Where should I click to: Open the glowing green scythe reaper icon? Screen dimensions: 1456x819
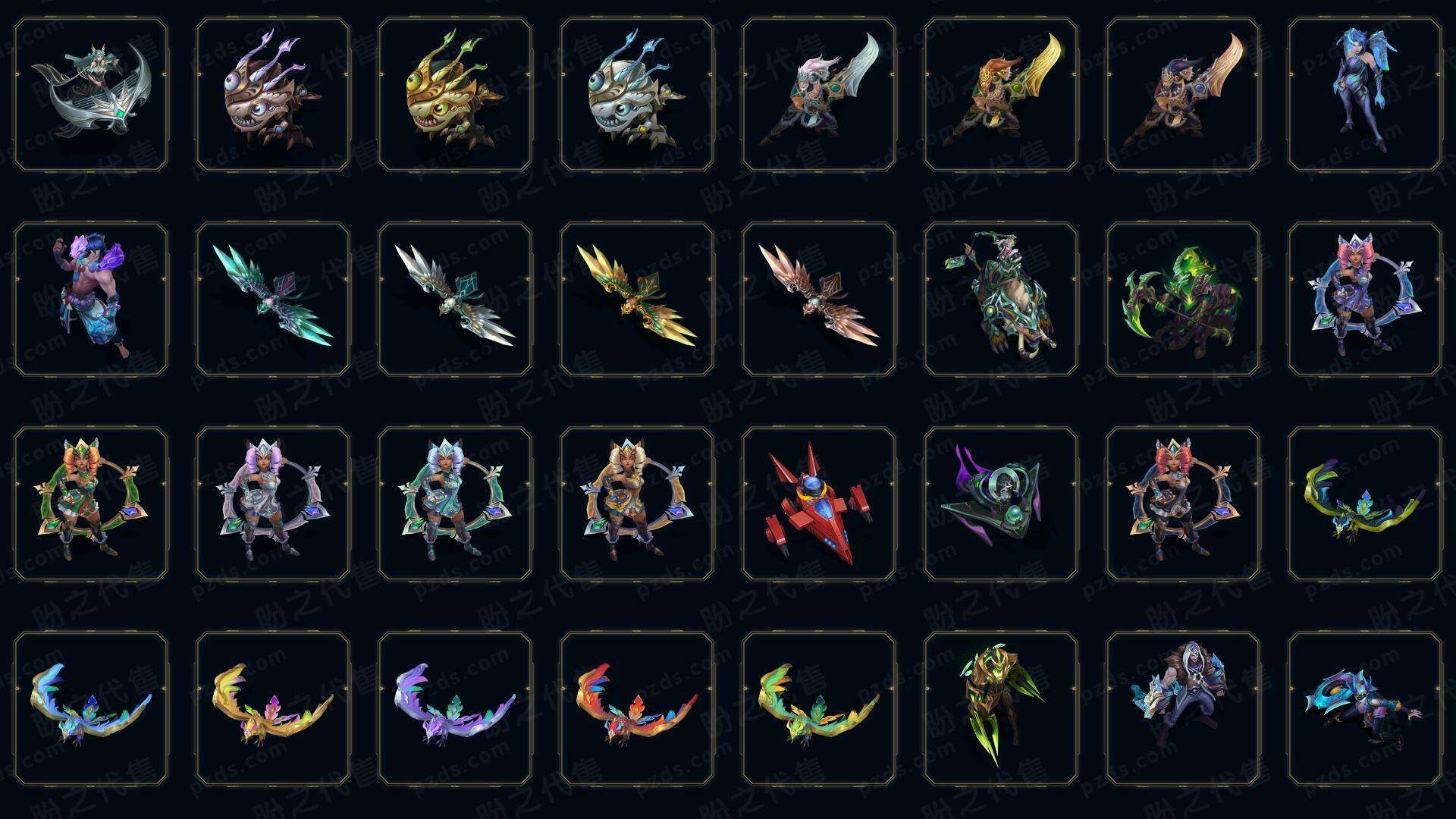coord(1183,299)
